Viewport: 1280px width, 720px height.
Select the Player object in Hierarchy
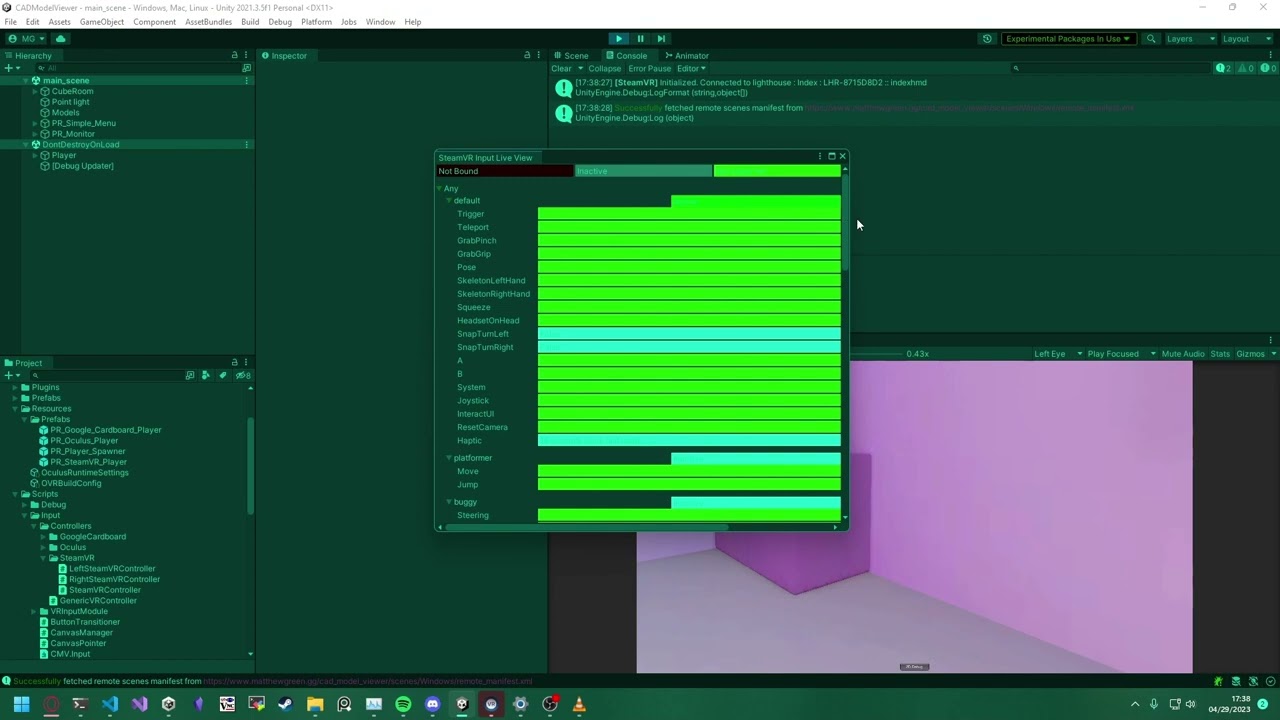[x=63, y=156]
